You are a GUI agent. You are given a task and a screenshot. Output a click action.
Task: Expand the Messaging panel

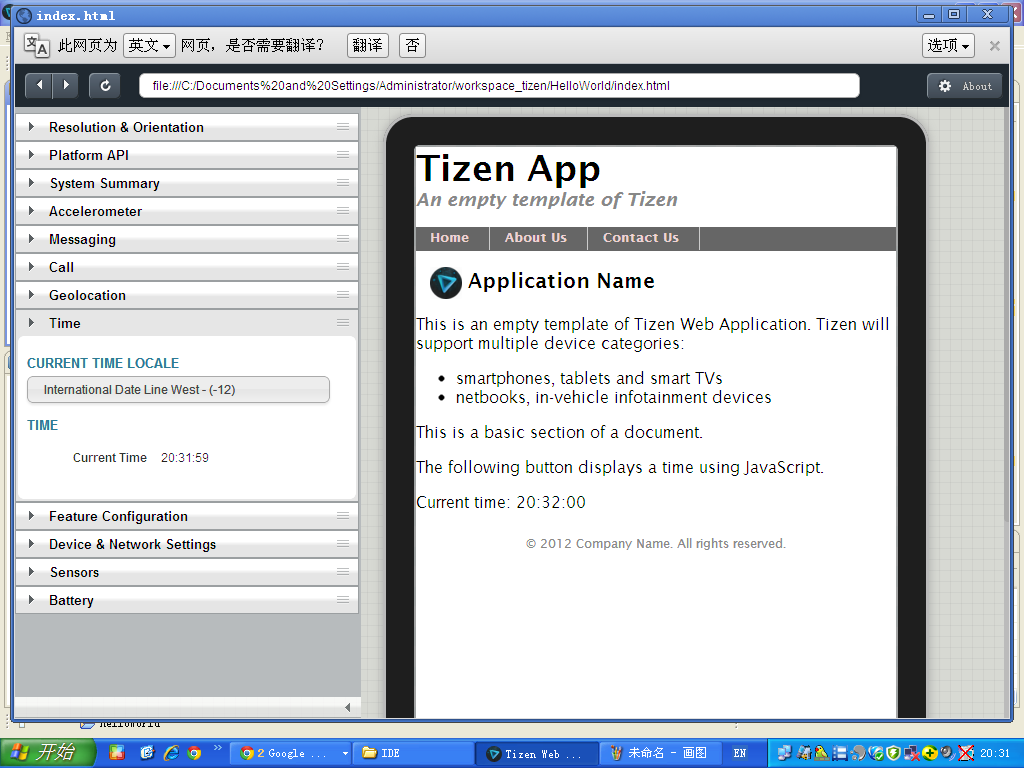pyautogui.click(x=187, y=240)
